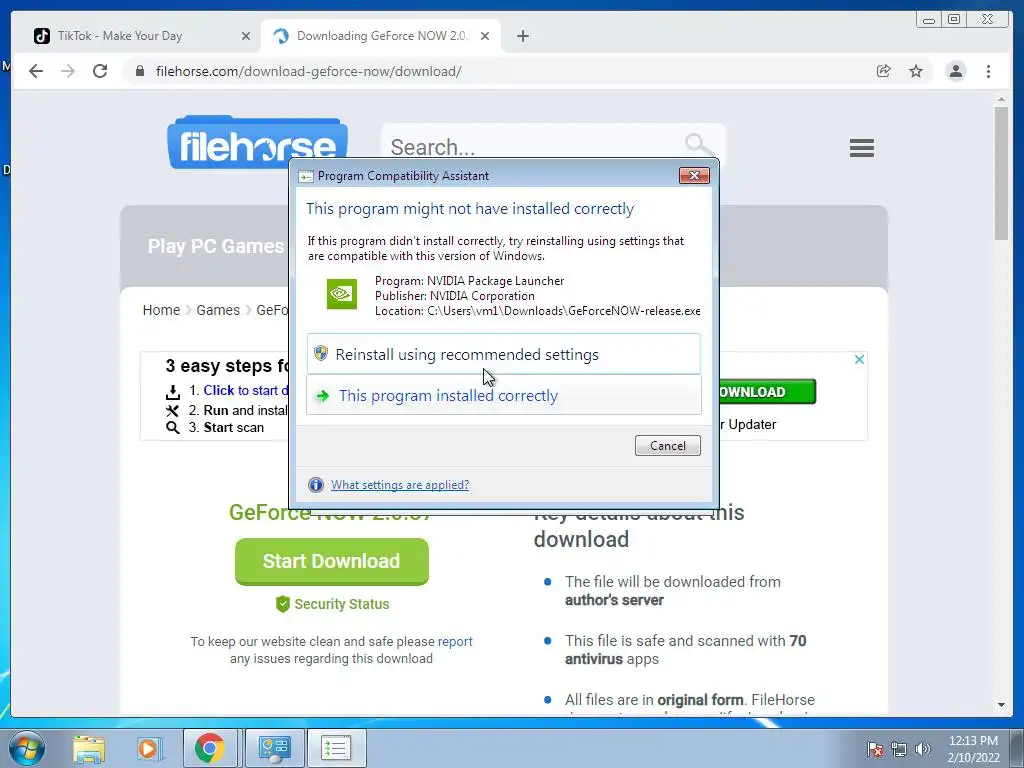The width and height of the screenshot is (1024, 768).
Task: Select the Downloading GeForce NOW tab
Action: click(x=381, y=36)
